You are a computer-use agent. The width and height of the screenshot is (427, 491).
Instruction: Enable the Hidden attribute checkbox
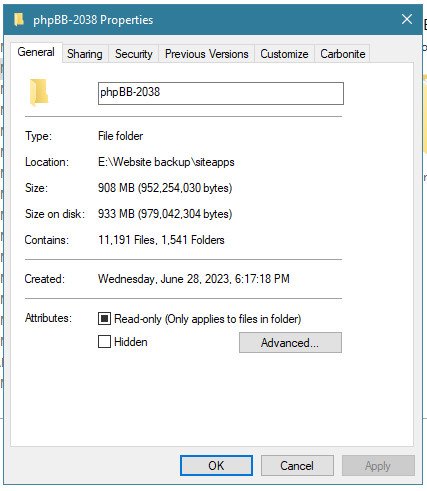(x=104, y=342)
